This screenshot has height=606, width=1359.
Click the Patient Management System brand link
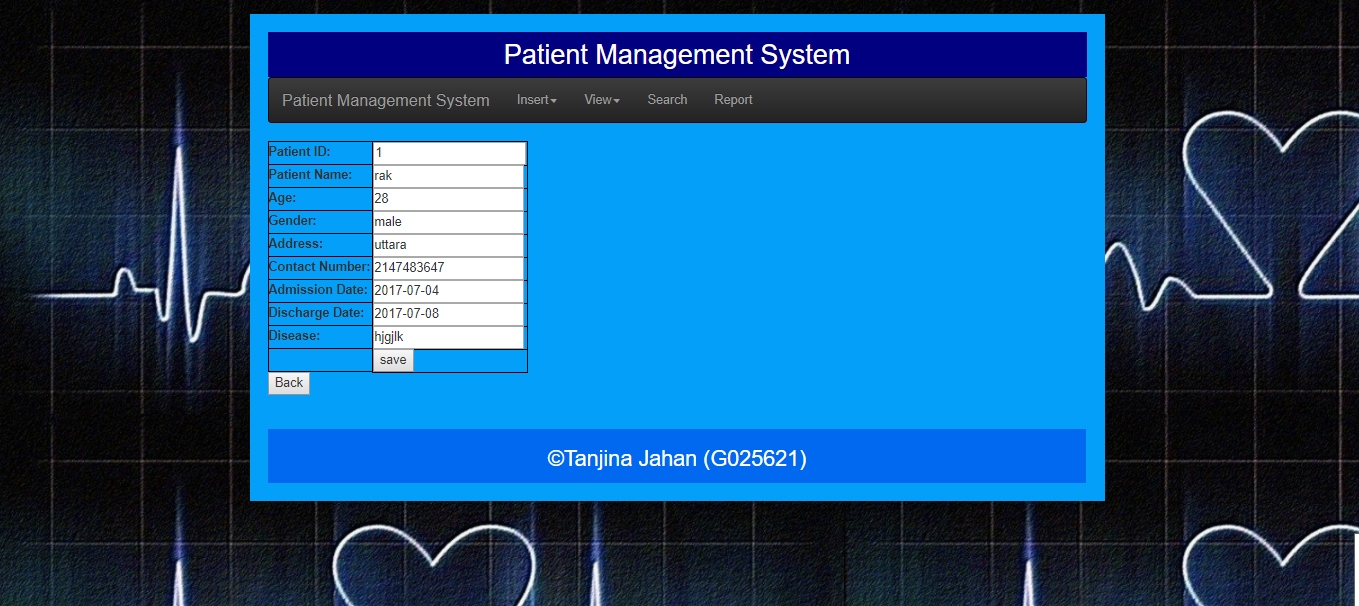point(385,100)
